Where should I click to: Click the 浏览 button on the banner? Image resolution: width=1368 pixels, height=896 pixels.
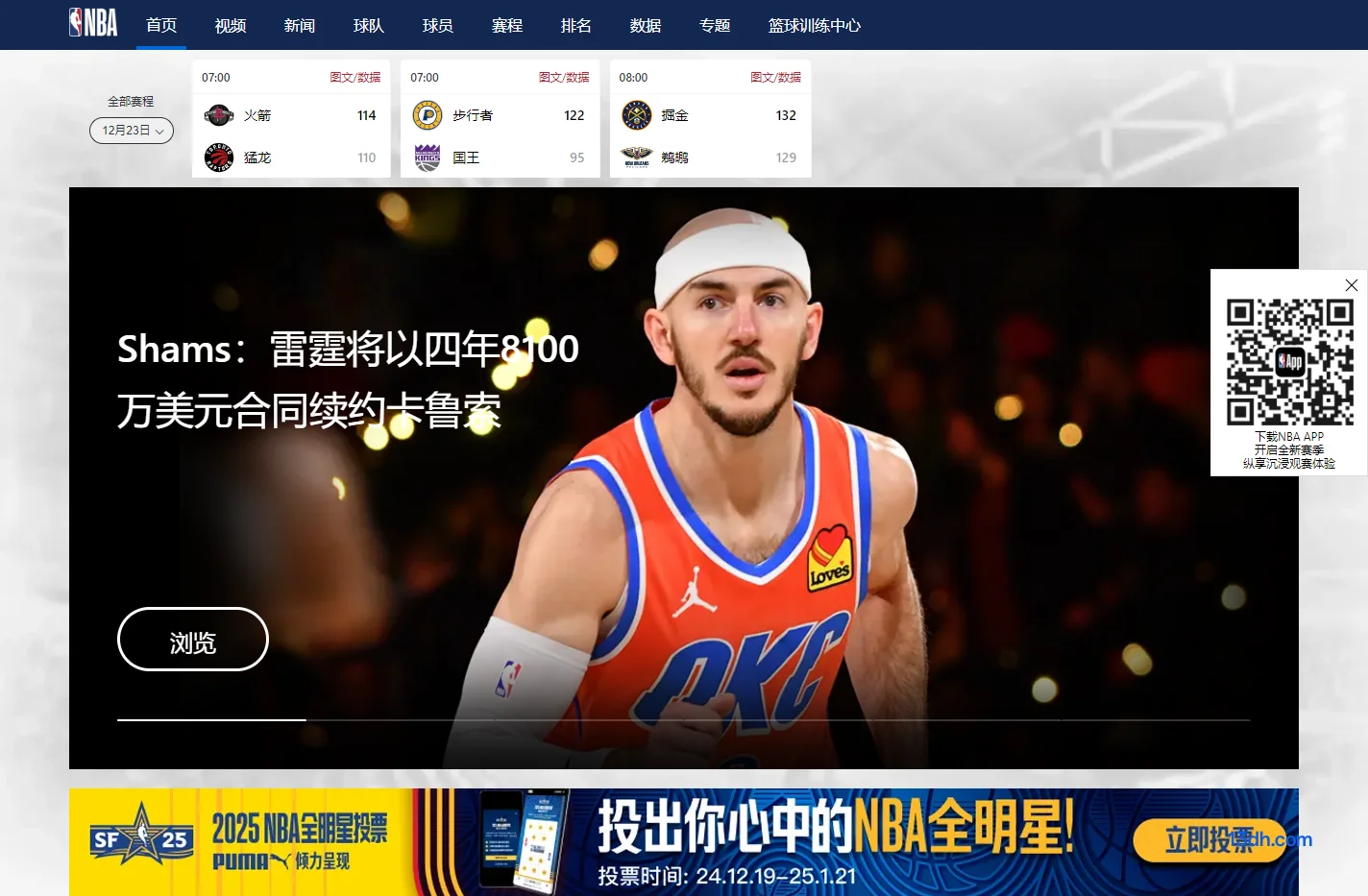tap(193, 640)
